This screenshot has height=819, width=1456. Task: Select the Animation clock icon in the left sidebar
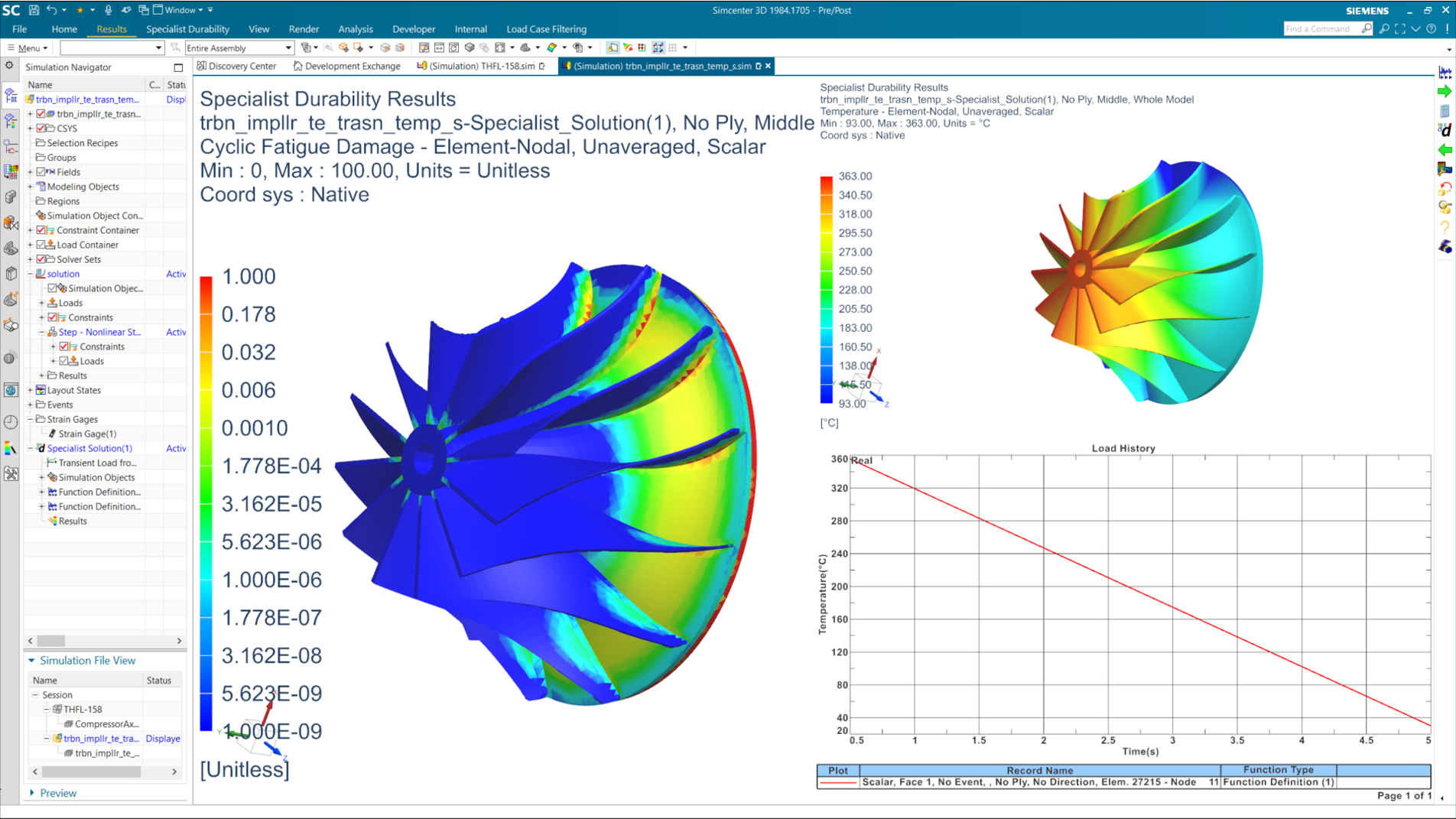(x=11, y=421)
